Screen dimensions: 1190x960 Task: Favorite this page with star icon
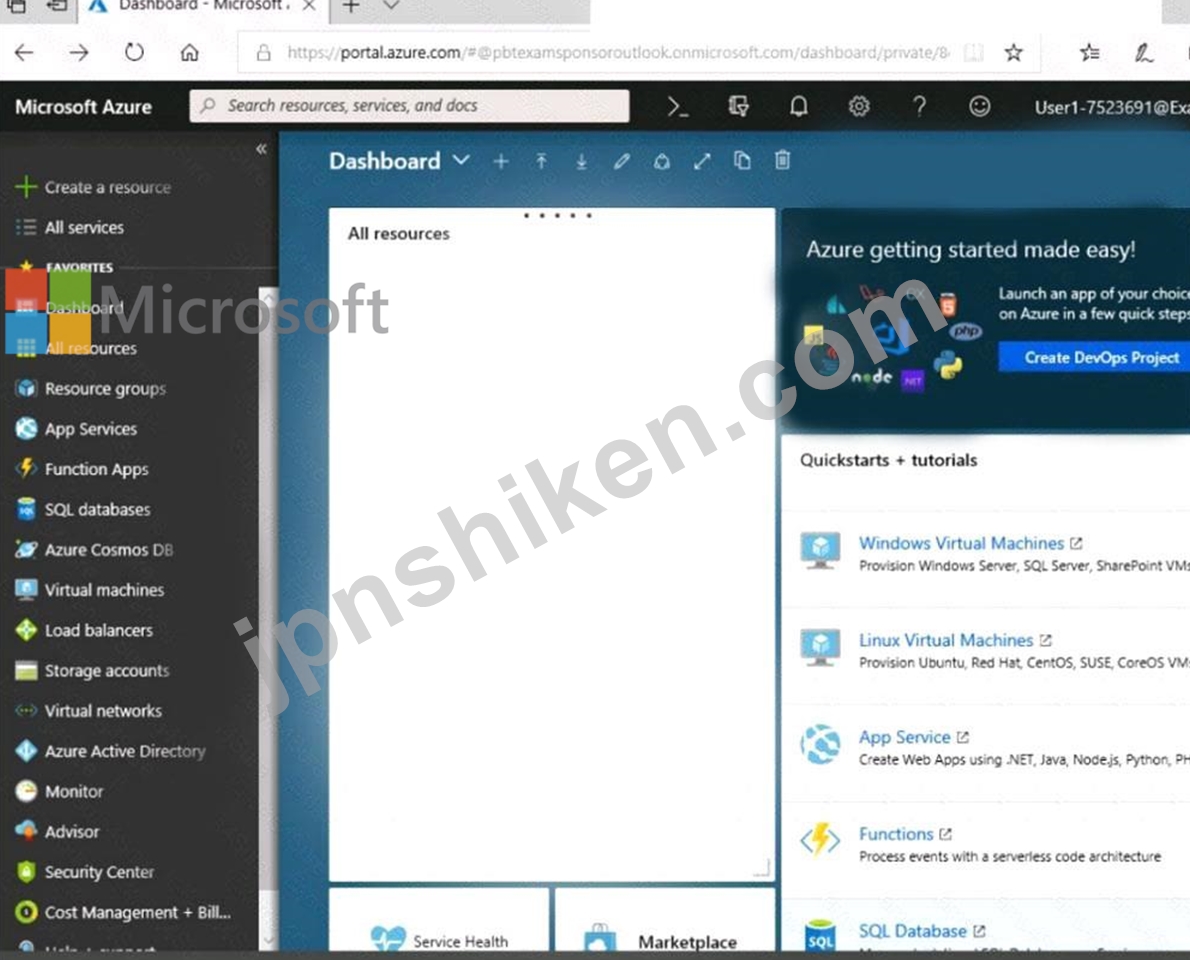tap(1013, 52)
